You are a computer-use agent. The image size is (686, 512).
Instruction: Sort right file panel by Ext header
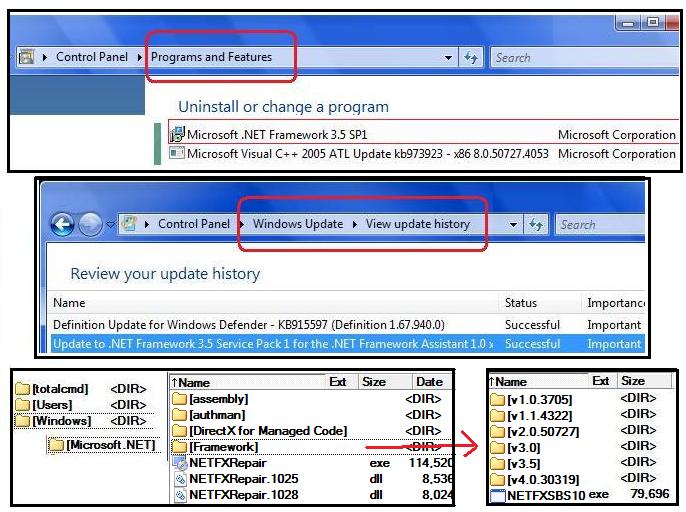(x=601, y=381)
